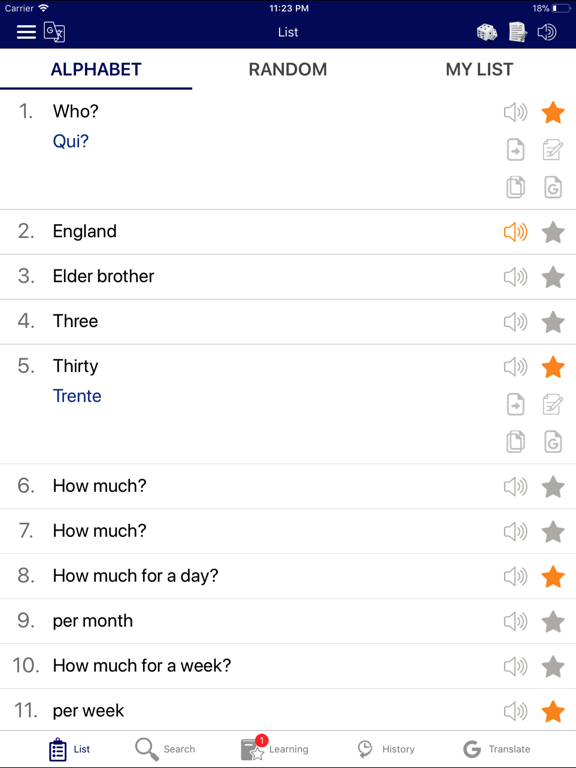
Task: Tap the header speaker sound icon
Action: tap(547, 32)
